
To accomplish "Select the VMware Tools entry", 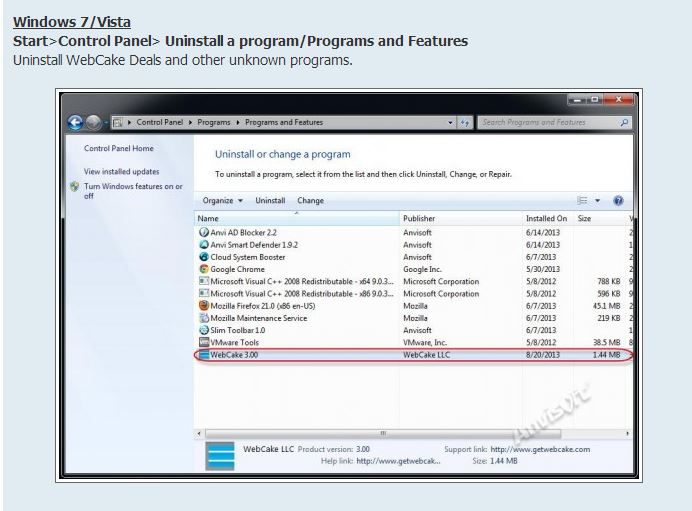I will click(x=234, y=342).
